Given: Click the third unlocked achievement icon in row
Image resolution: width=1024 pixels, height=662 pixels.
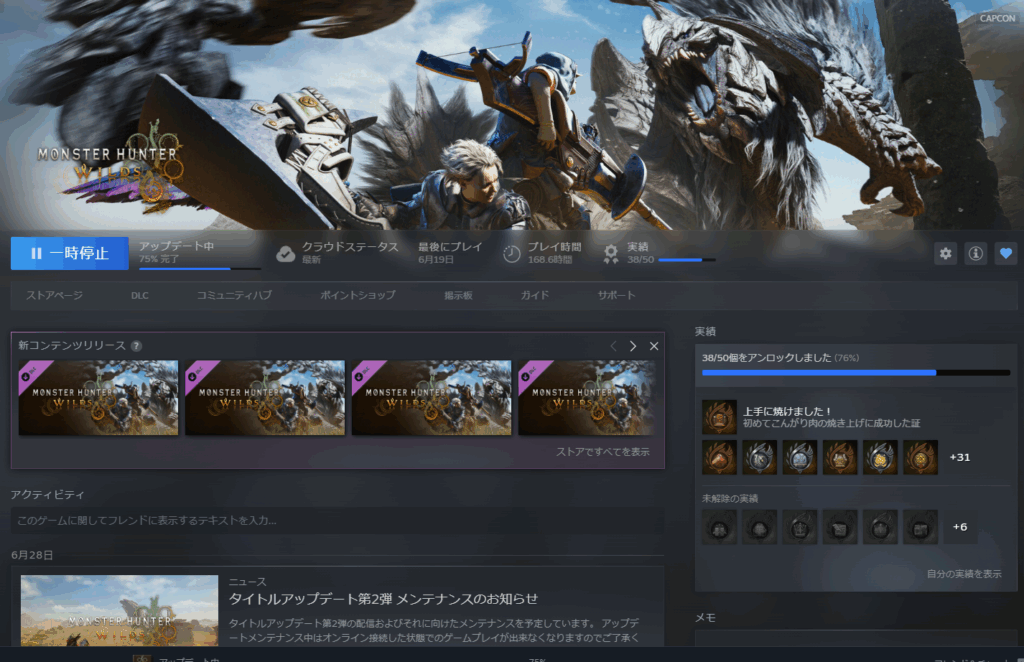Looking at the screenshot, I should (800, 457).
